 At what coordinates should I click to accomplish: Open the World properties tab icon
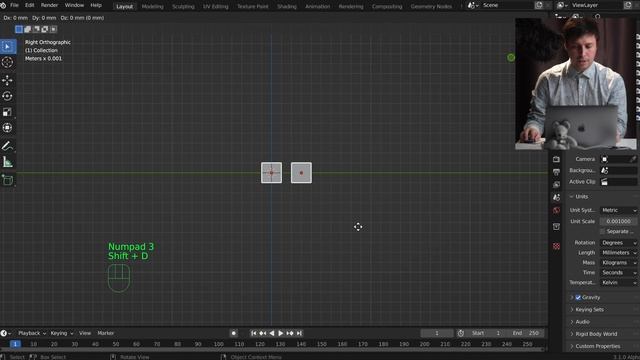[556, 210]
